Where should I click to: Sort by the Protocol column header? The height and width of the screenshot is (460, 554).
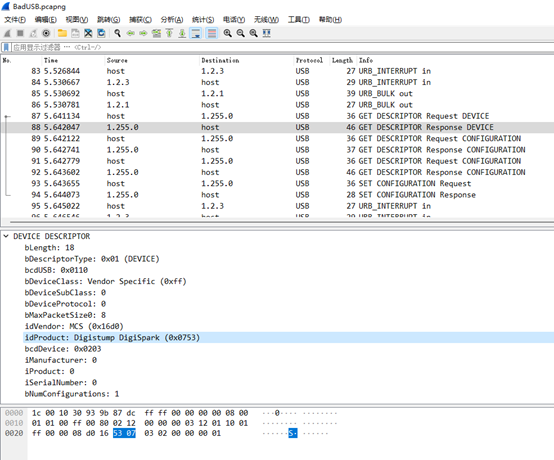click(312, 60)
